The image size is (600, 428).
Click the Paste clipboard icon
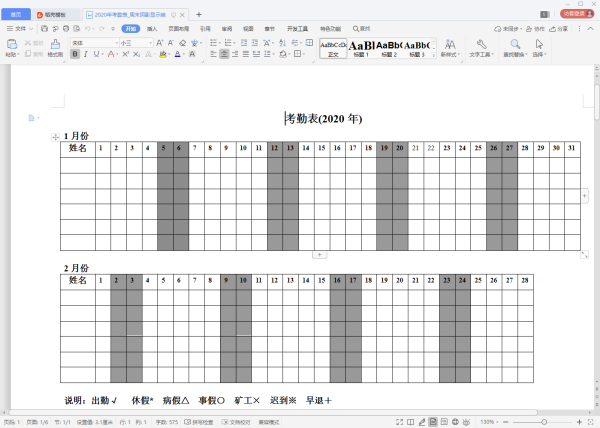coord(12,44)
